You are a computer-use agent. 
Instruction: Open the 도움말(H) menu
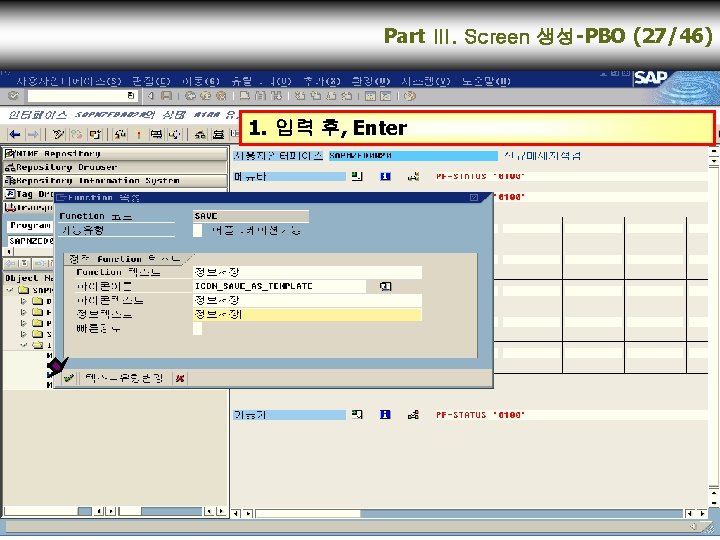[486, 81]
